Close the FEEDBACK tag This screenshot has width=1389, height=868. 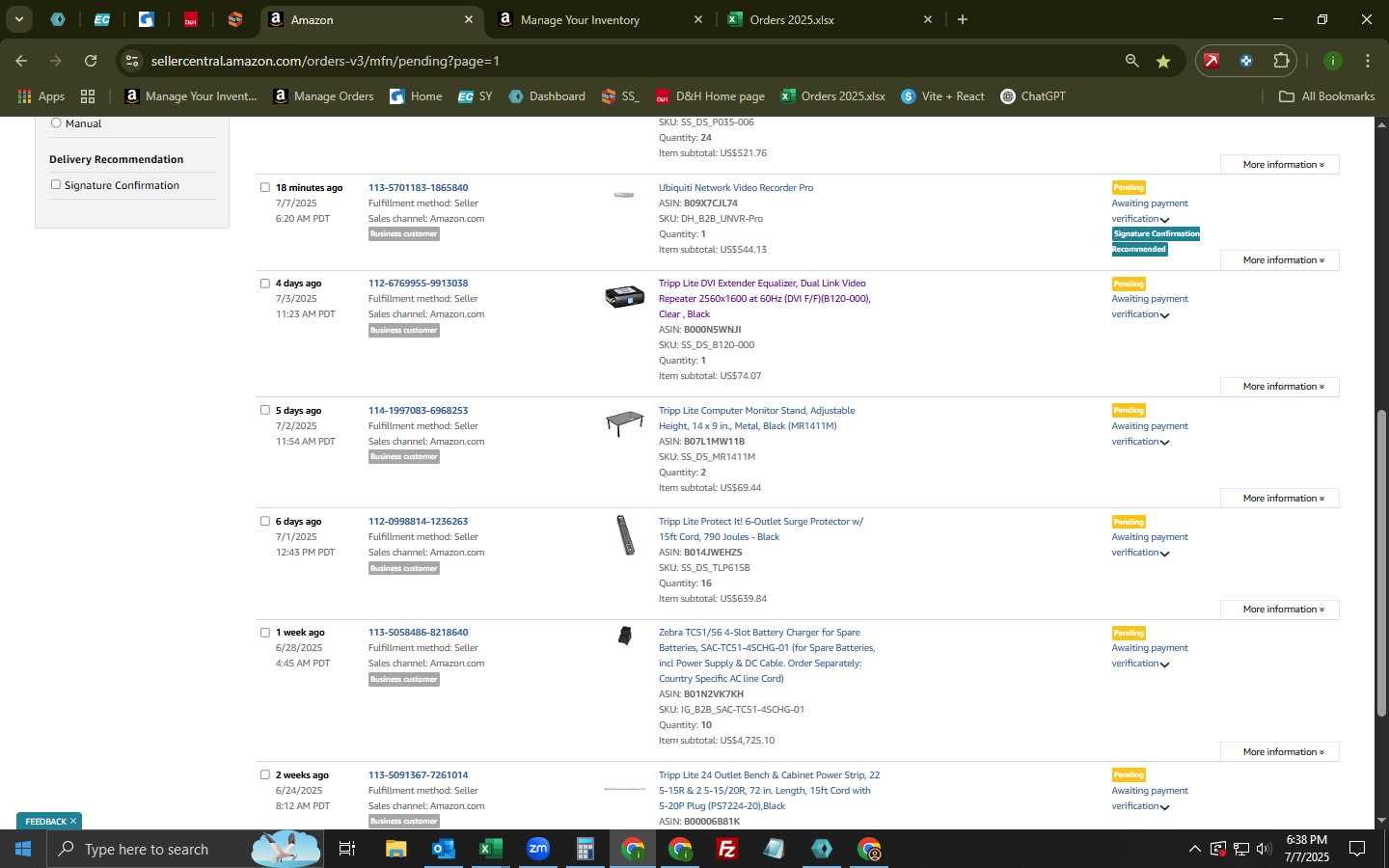(73, 821)
